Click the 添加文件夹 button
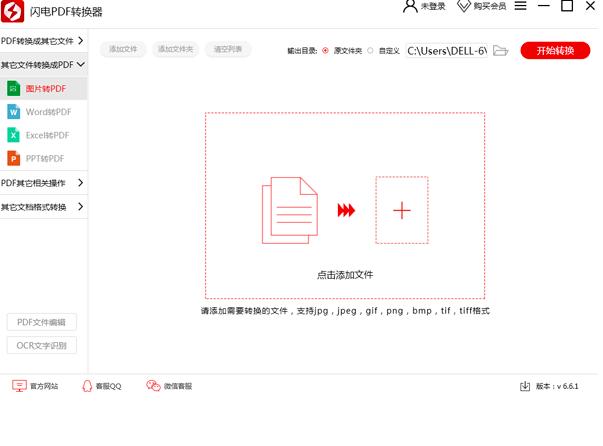The image size is (603, 446). coord(175,49)
